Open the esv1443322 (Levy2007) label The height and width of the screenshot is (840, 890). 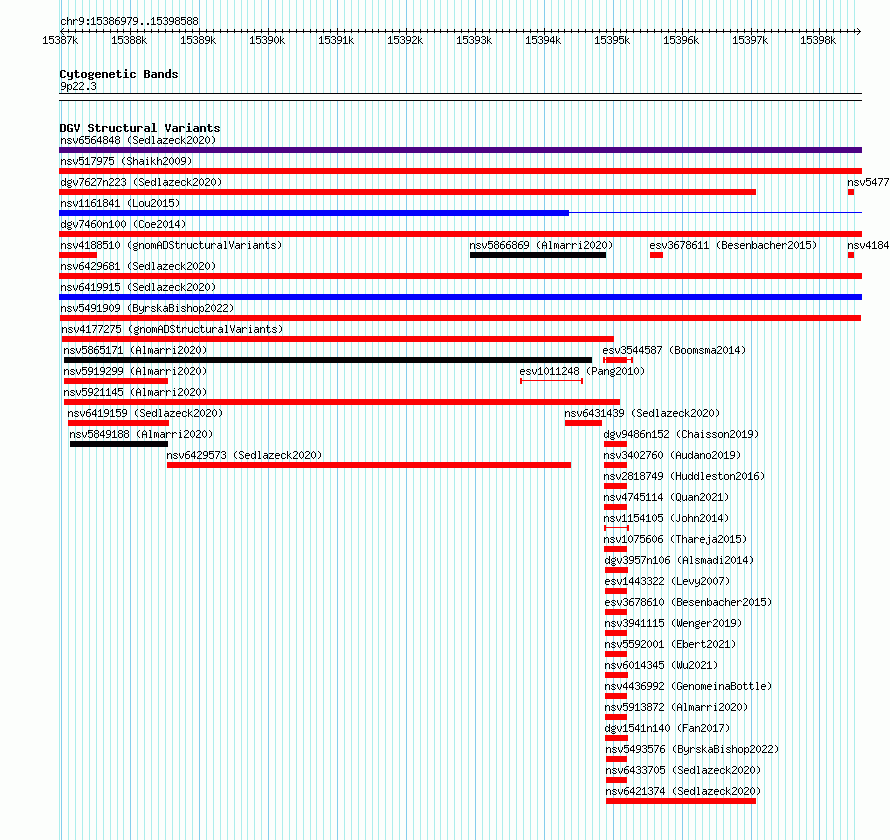pyautogui.click(x=668, y=581)
